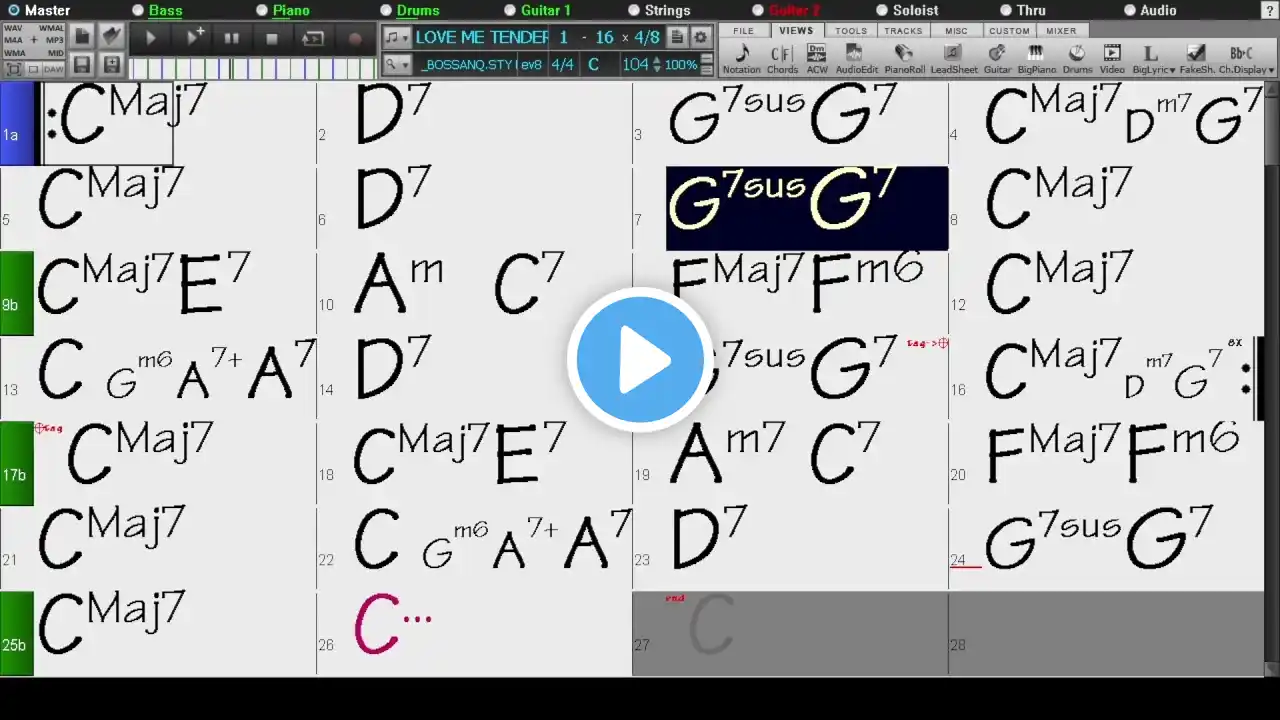
Task: Switch to the FILE tab
Action: click(x=743, y=31)
